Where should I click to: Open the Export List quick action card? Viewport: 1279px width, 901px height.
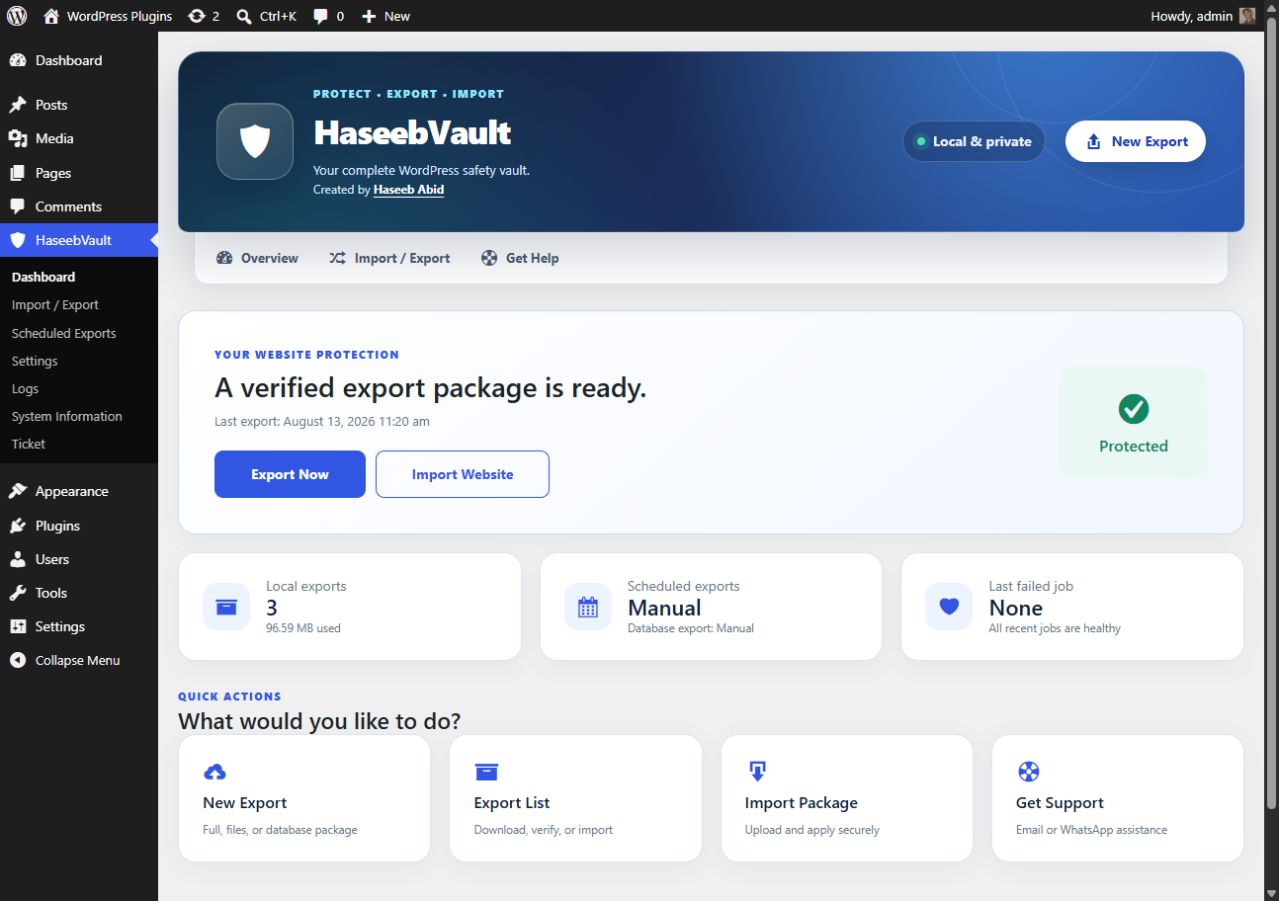click(x=575, y=798)
